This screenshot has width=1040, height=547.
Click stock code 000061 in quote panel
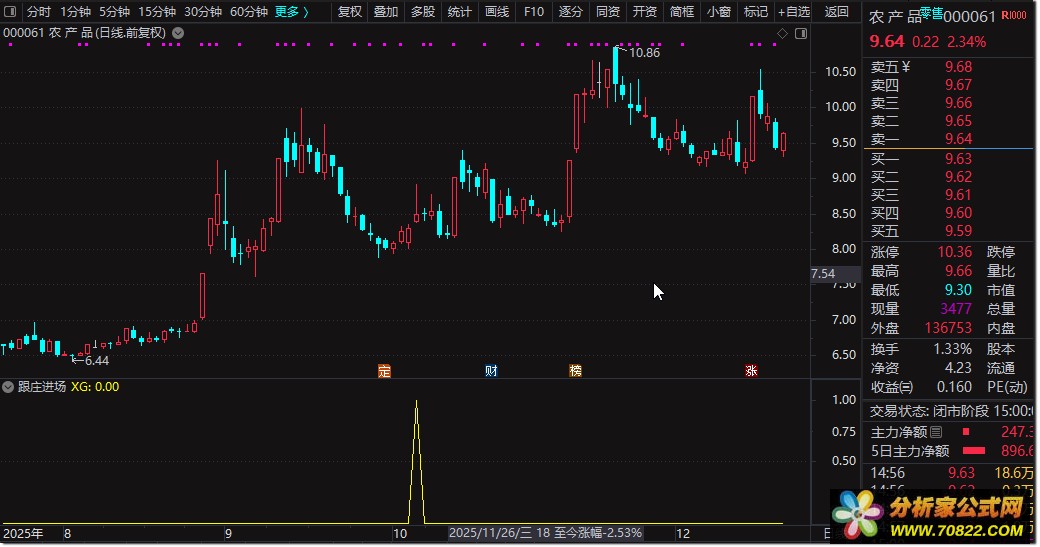point(970,17)
